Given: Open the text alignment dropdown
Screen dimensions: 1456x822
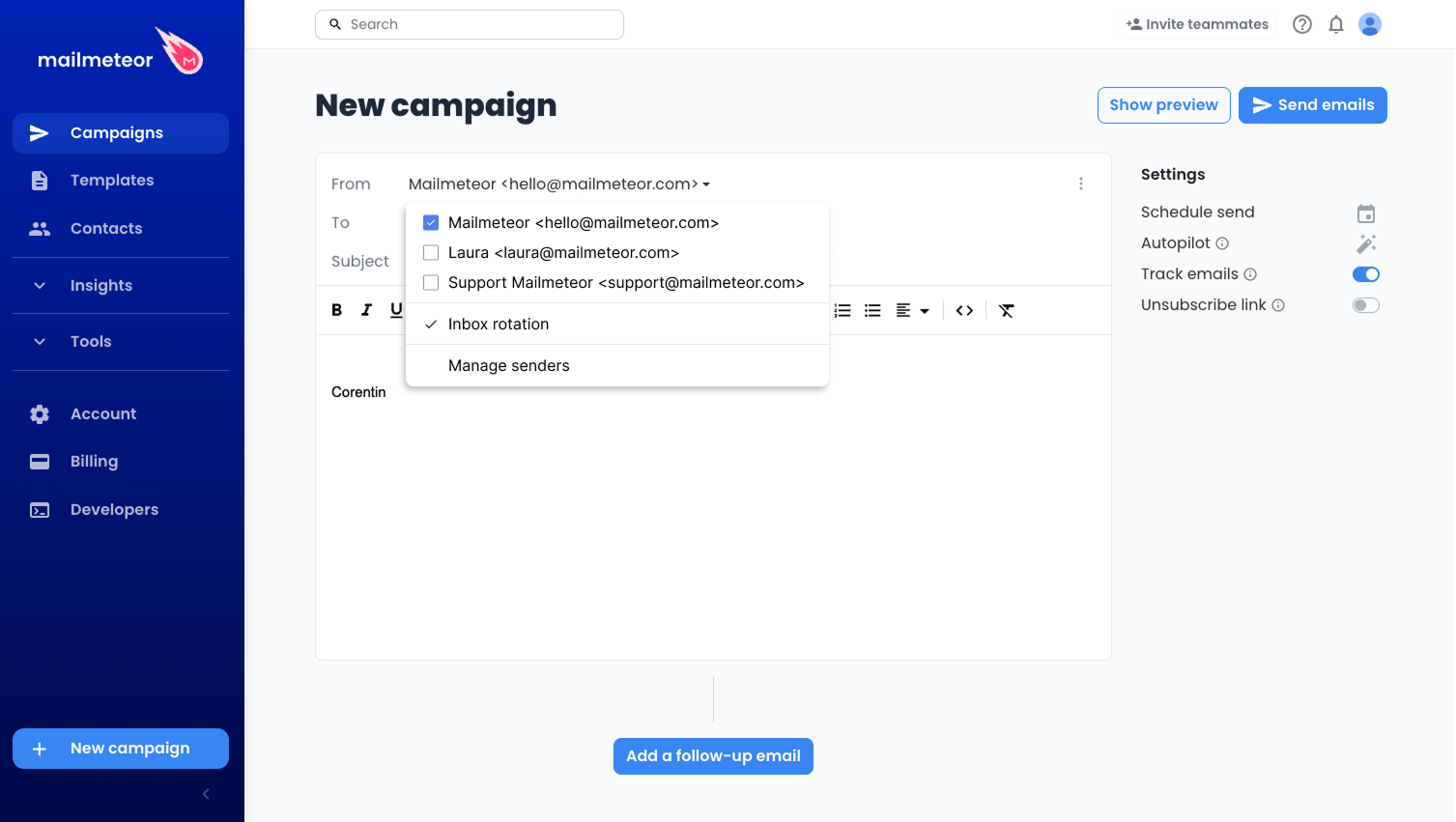Looking at the screenshot, I should tap(912, 310).
